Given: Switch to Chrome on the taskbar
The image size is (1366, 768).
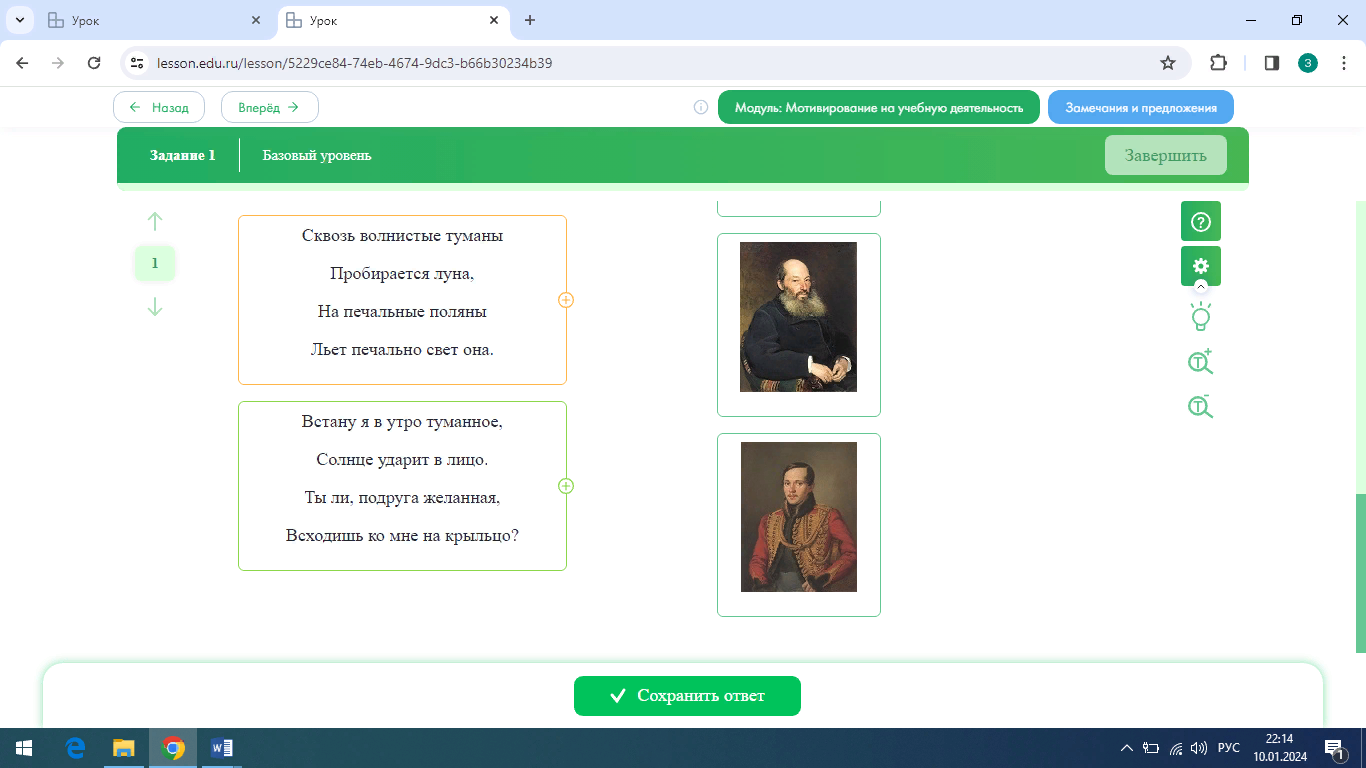Looking at the screenshot, I should tap(173, 748).
